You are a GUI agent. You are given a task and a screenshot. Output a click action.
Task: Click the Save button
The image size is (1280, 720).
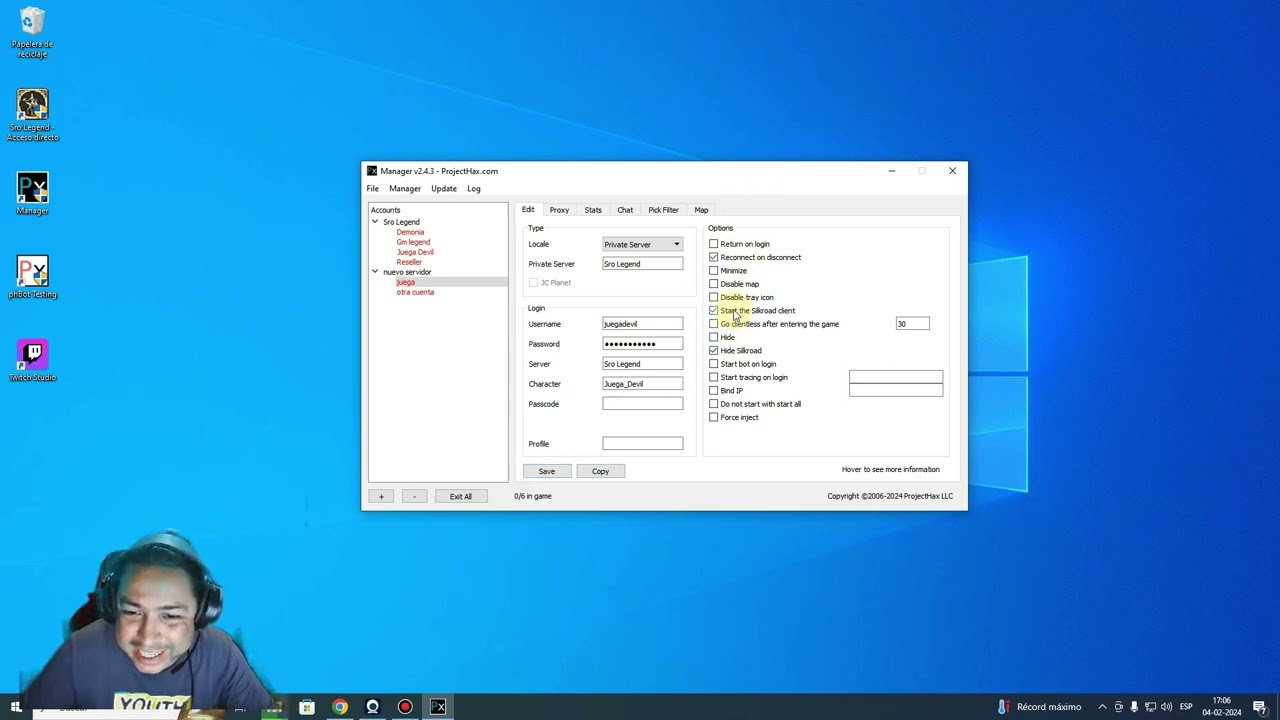tap(546, 471)
